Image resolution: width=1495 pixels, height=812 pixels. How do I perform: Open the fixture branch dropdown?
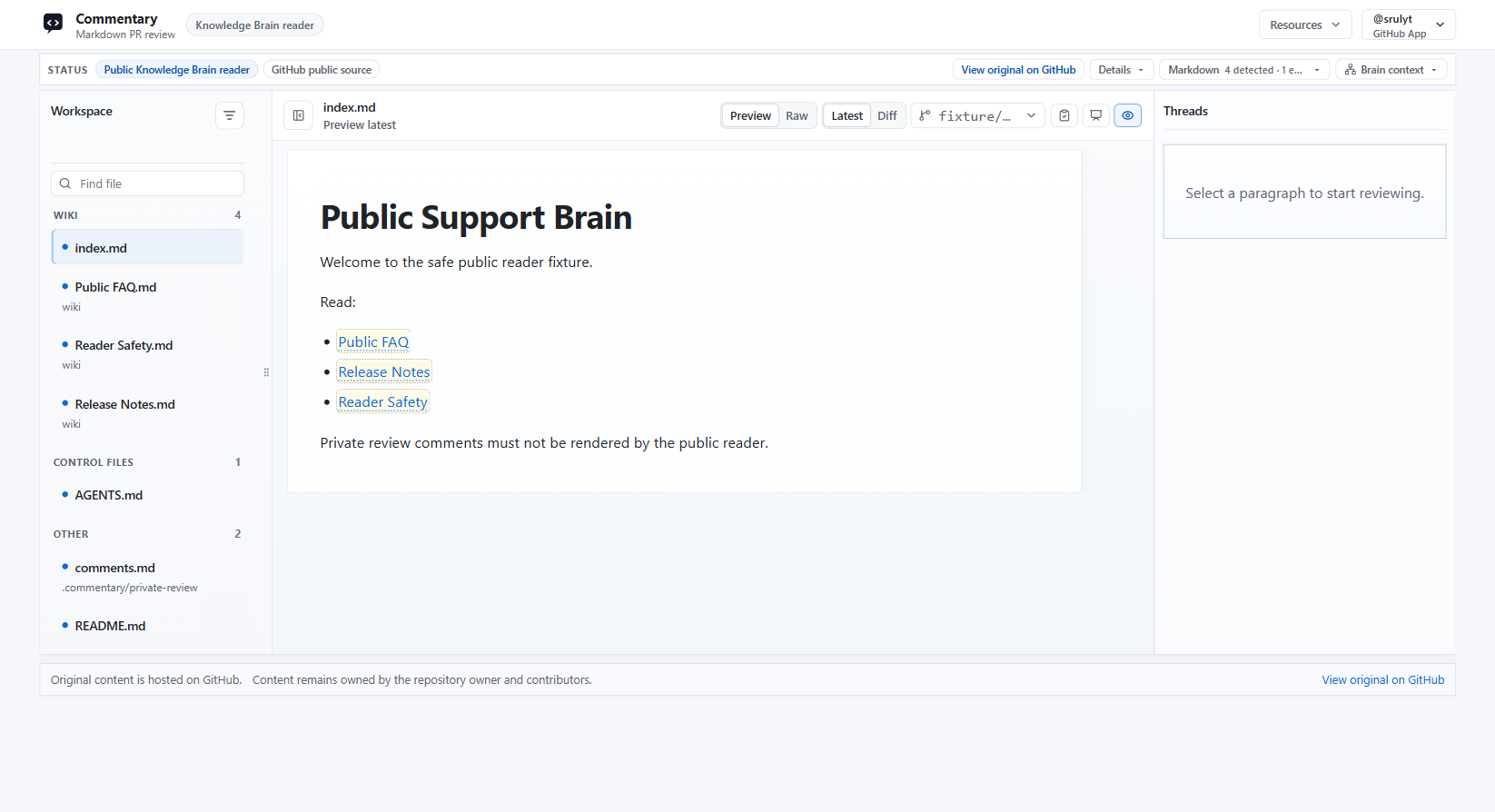click(x=977, y=115)
